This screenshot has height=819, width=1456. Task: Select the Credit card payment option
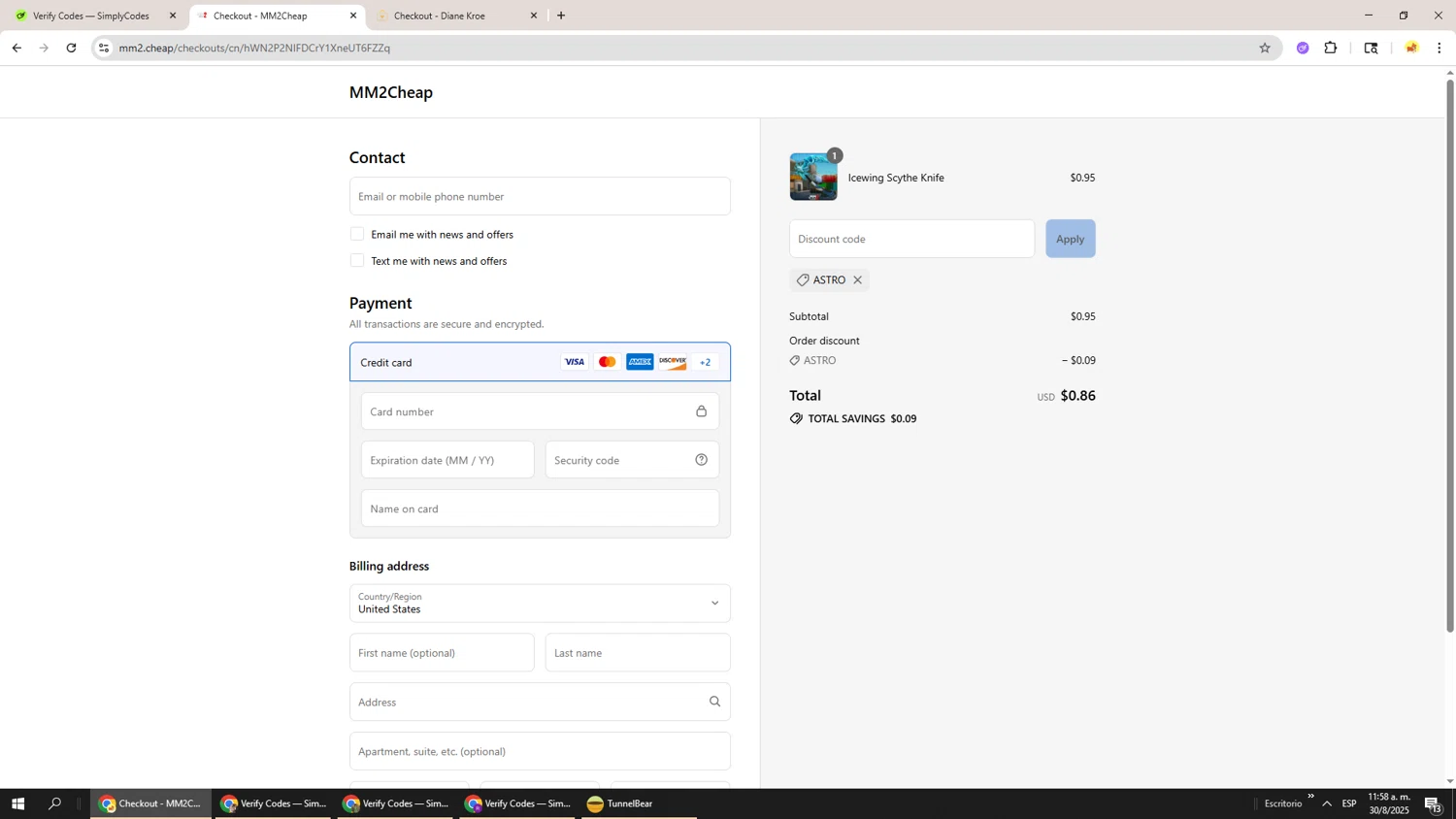pyautogui.click(x=540, y=362)
